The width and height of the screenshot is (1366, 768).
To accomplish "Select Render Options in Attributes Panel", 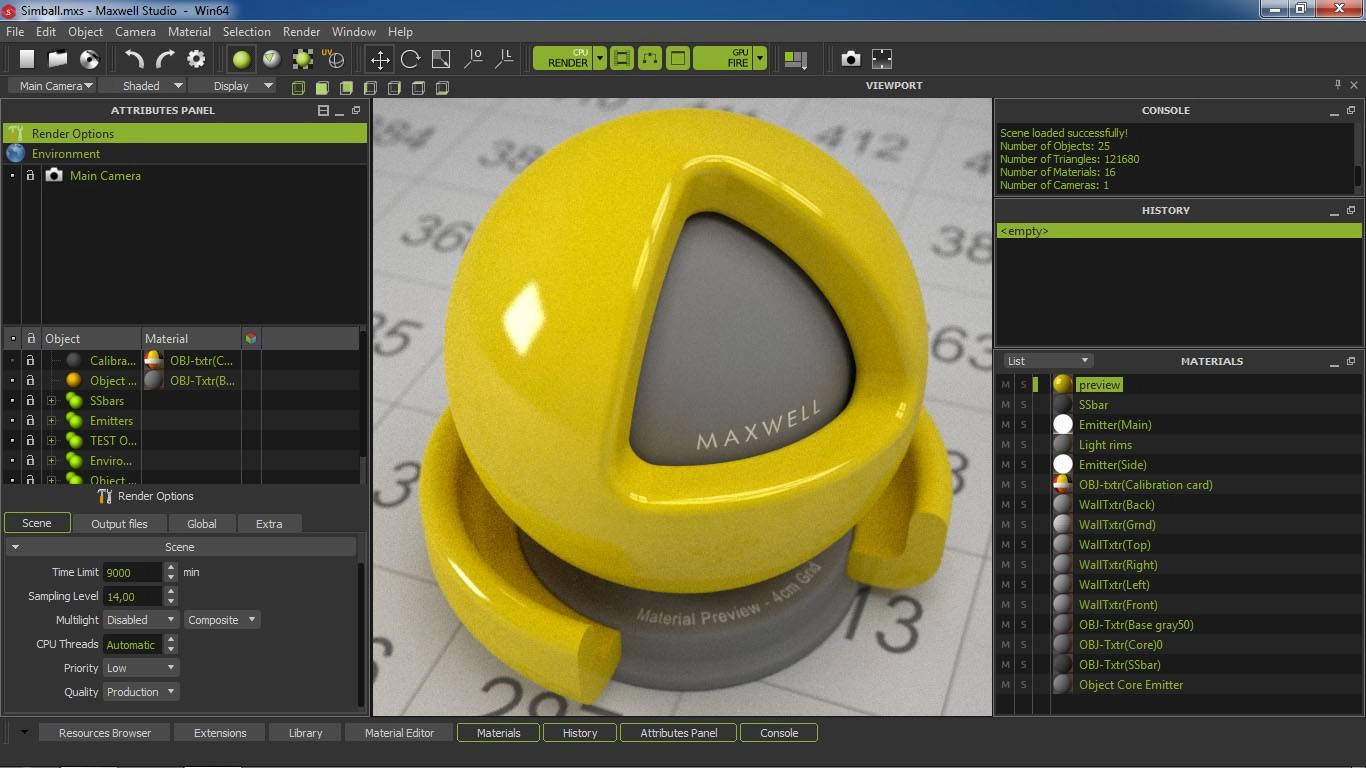I will click(x=184, y=133).
